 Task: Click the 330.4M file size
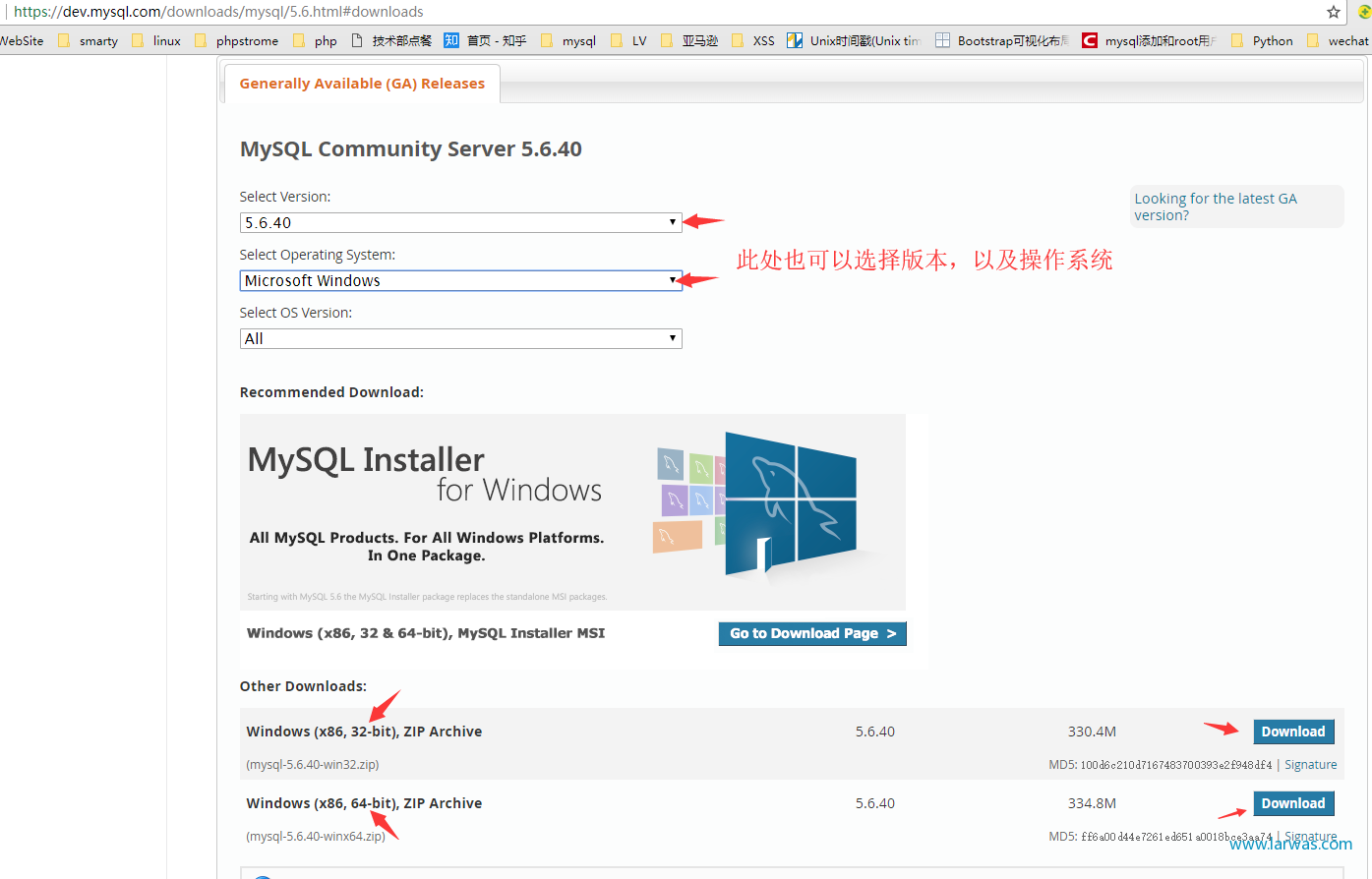(1092, 732)
